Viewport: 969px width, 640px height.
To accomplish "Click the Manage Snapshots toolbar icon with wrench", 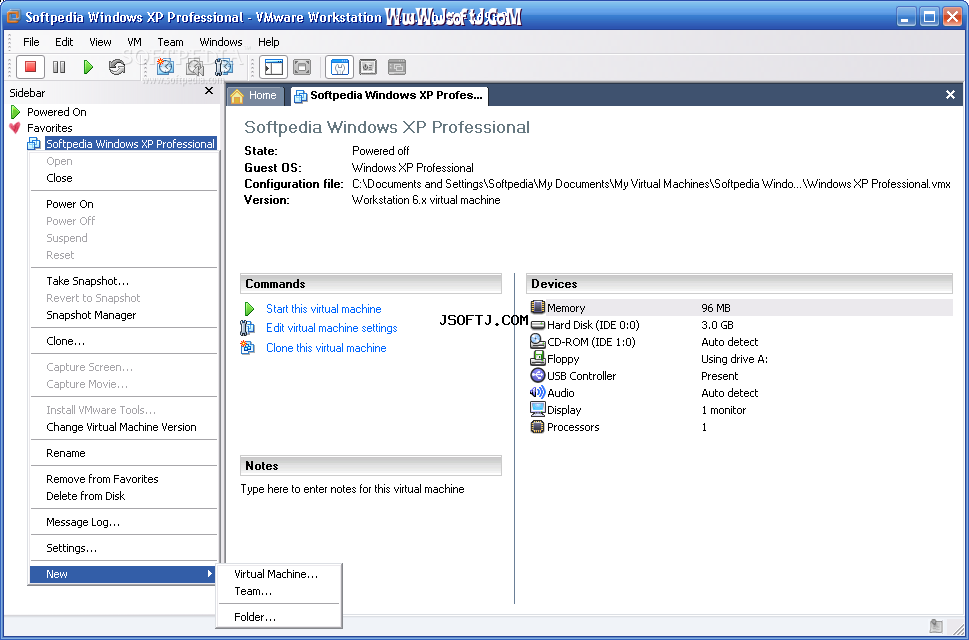I will click(x=224, y=67).
